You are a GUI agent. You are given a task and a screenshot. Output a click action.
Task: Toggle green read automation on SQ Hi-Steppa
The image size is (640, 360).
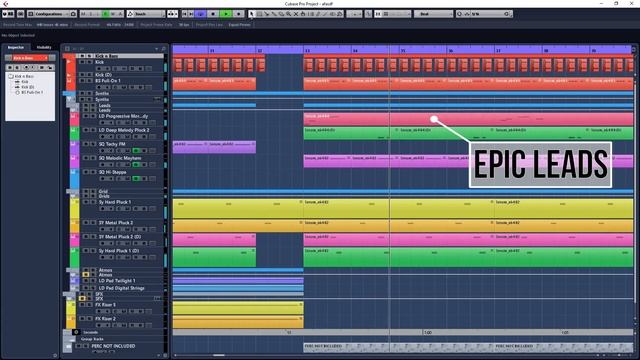pyautogui.click(x=136, y=178)
